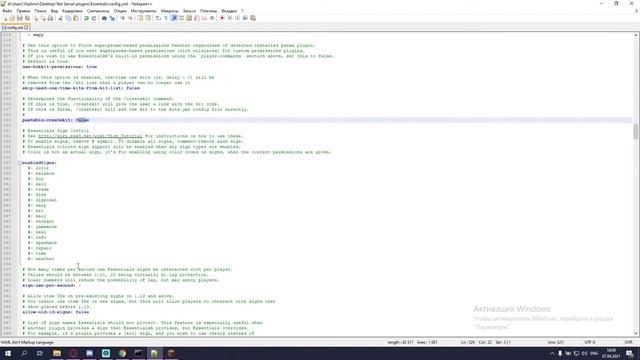Click the Cut toolbar icon
The image size is (640, 360).
point(60,18)
